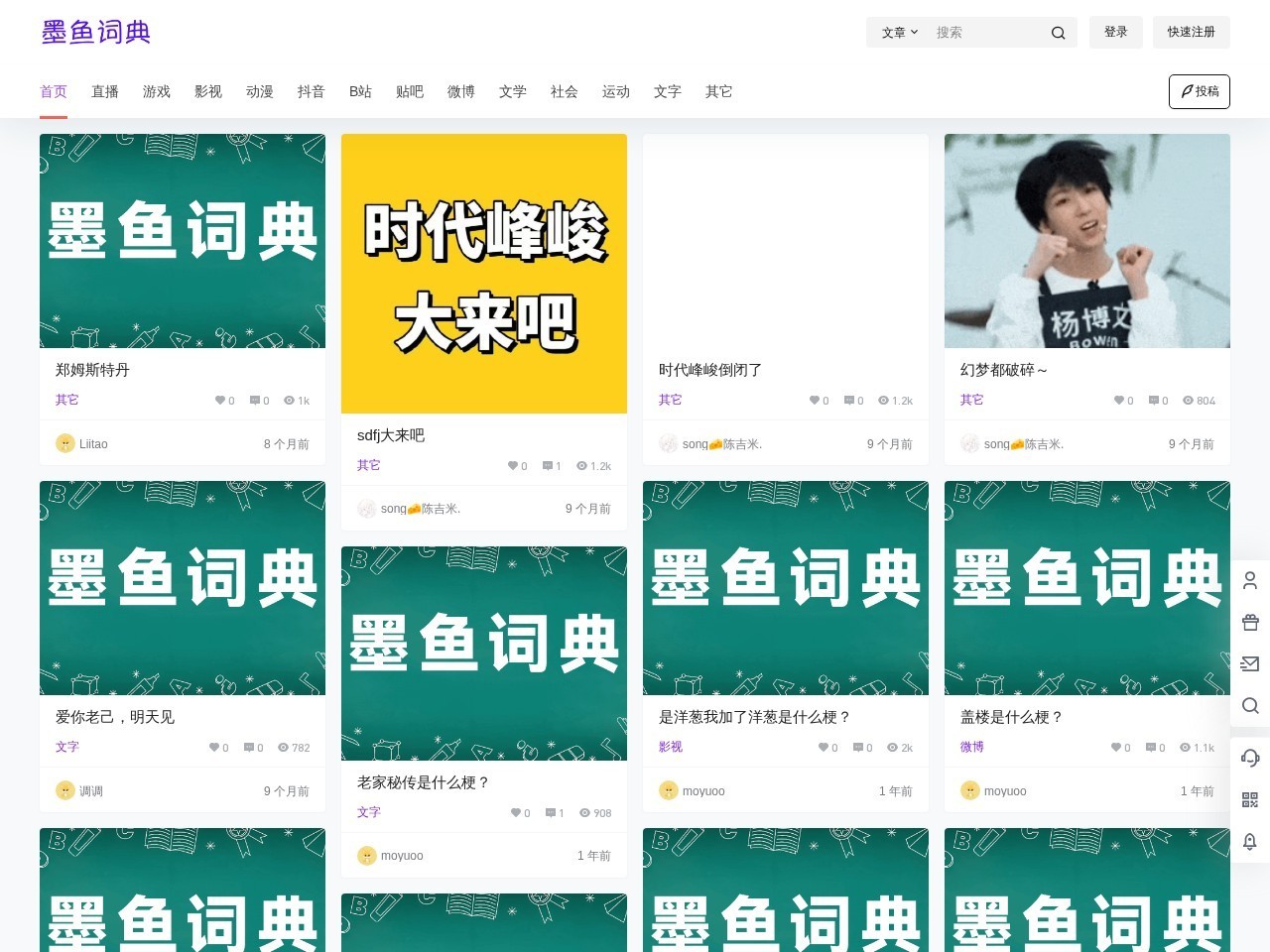The height and width of the screenshot is (952, 1270).
Task: Open the notification bell icon
Action: pos(1250,841)
